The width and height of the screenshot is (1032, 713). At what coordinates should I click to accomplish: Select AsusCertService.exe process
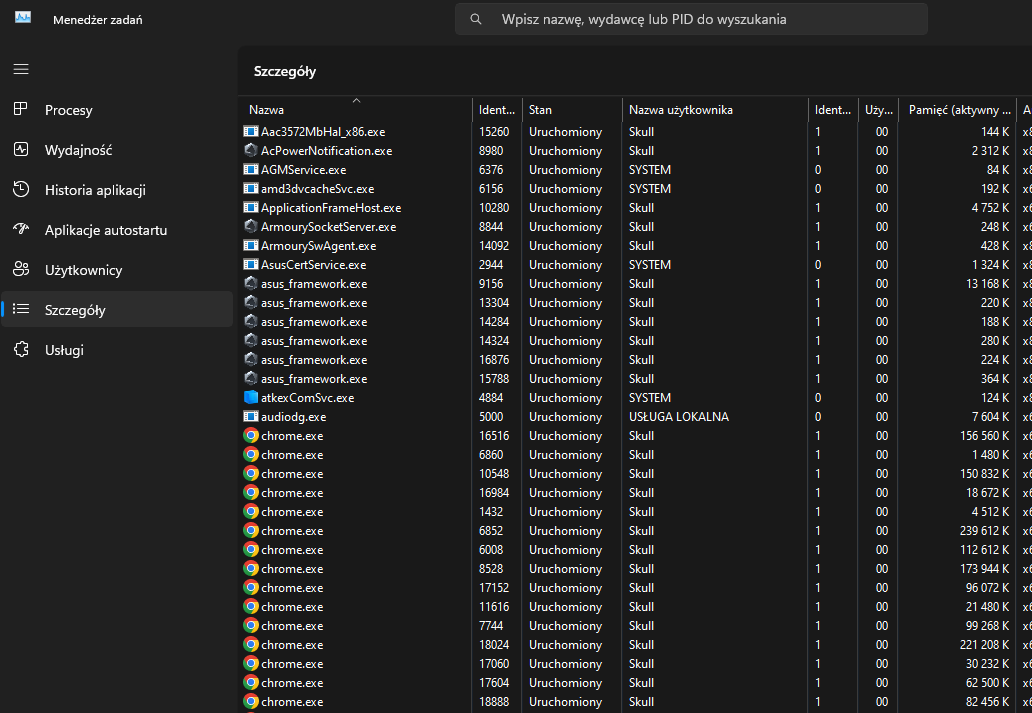click(x=635, y=265)
